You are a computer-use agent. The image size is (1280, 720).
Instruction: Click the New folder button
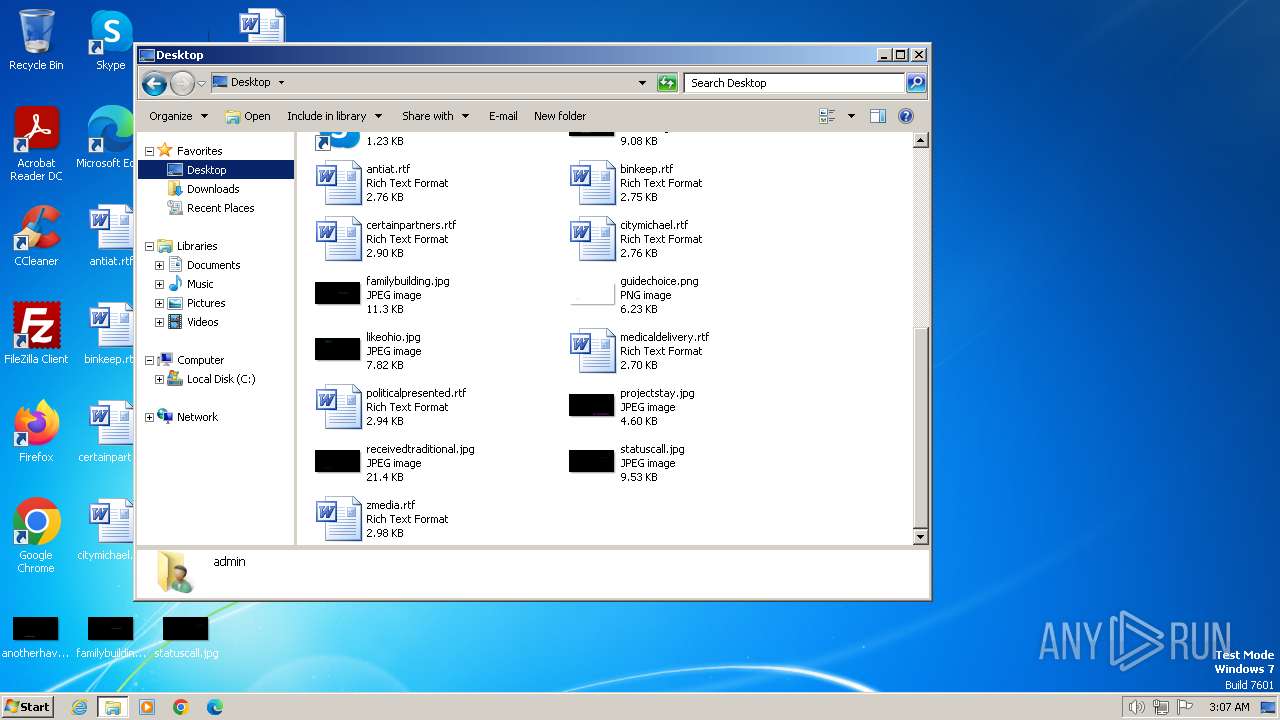[560, 116]
